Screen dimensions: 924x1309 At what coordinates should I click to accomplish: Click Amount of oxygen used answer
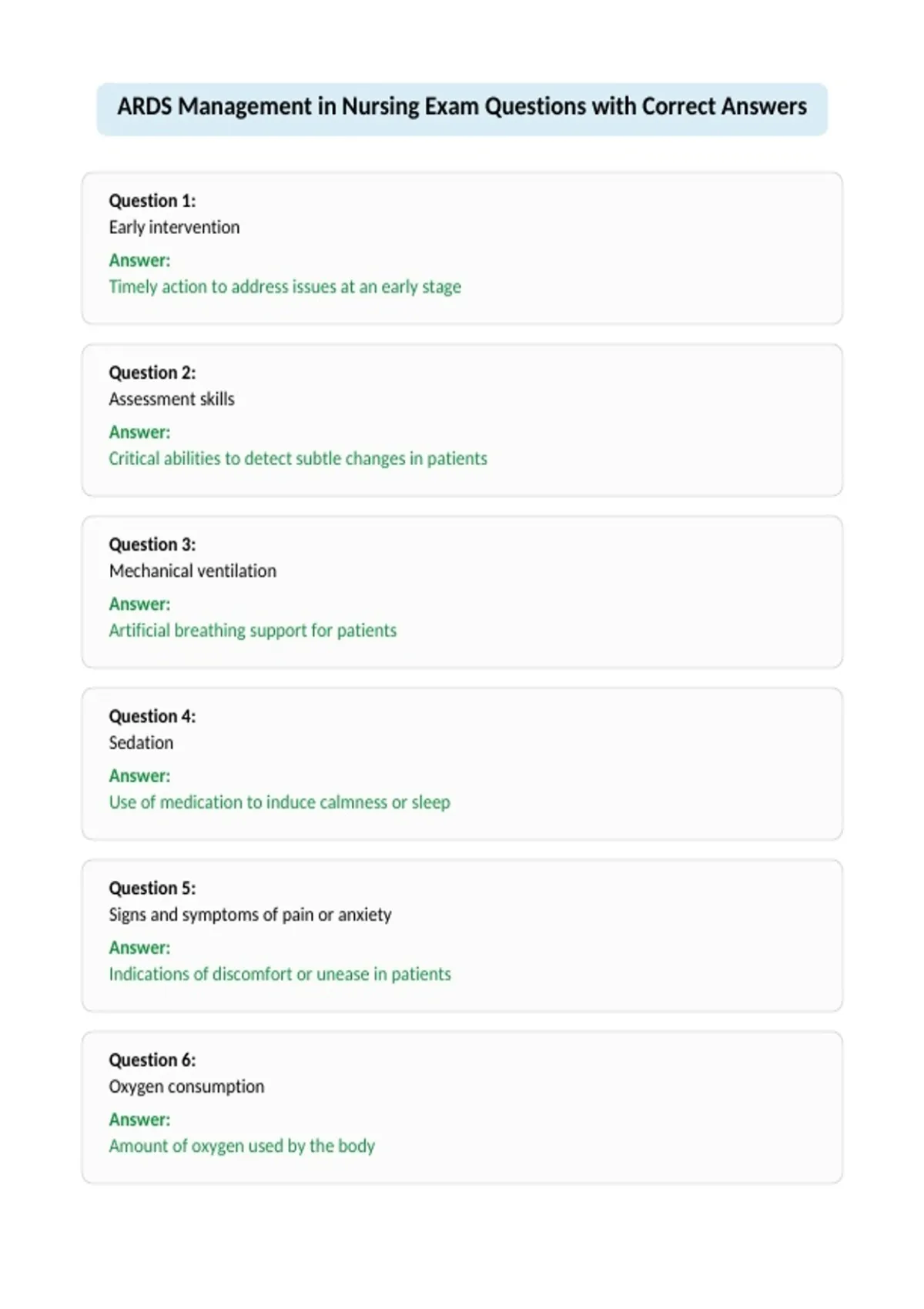click(x=242, y=1146)
